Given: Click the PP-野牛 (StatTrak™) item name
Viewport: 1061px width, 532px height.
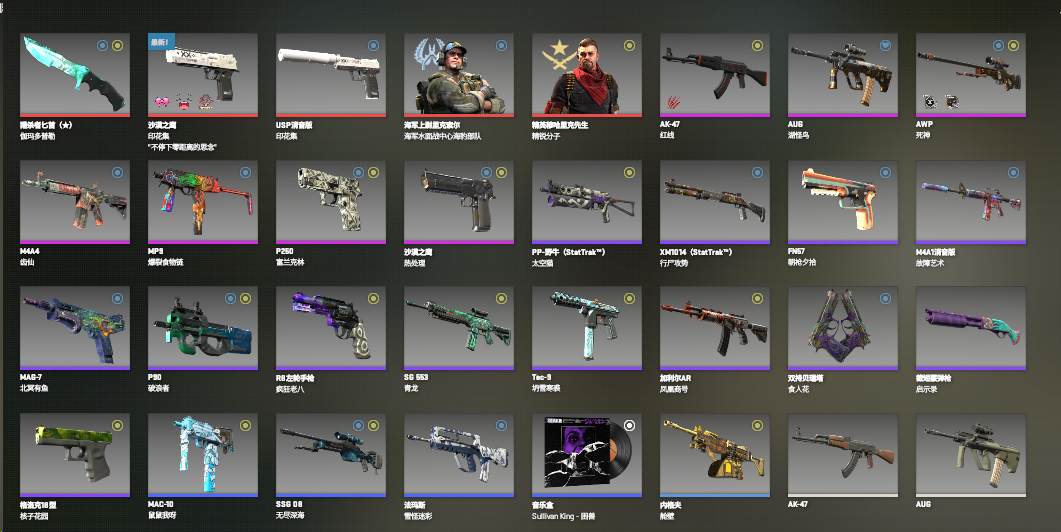Looking at the screenshot, I should point(568,252).
